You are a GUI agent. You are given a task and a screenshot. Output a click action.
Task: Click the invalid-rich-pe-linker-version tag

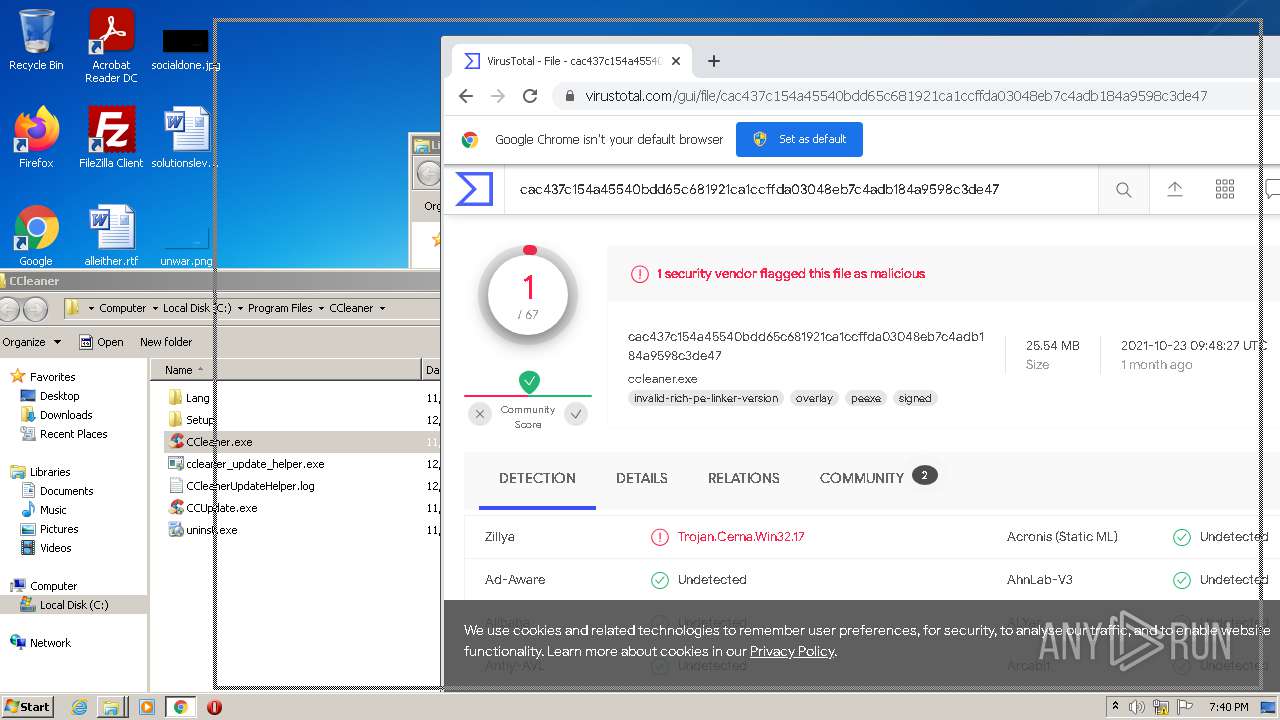pyautogui.click(x=706, y=398)
